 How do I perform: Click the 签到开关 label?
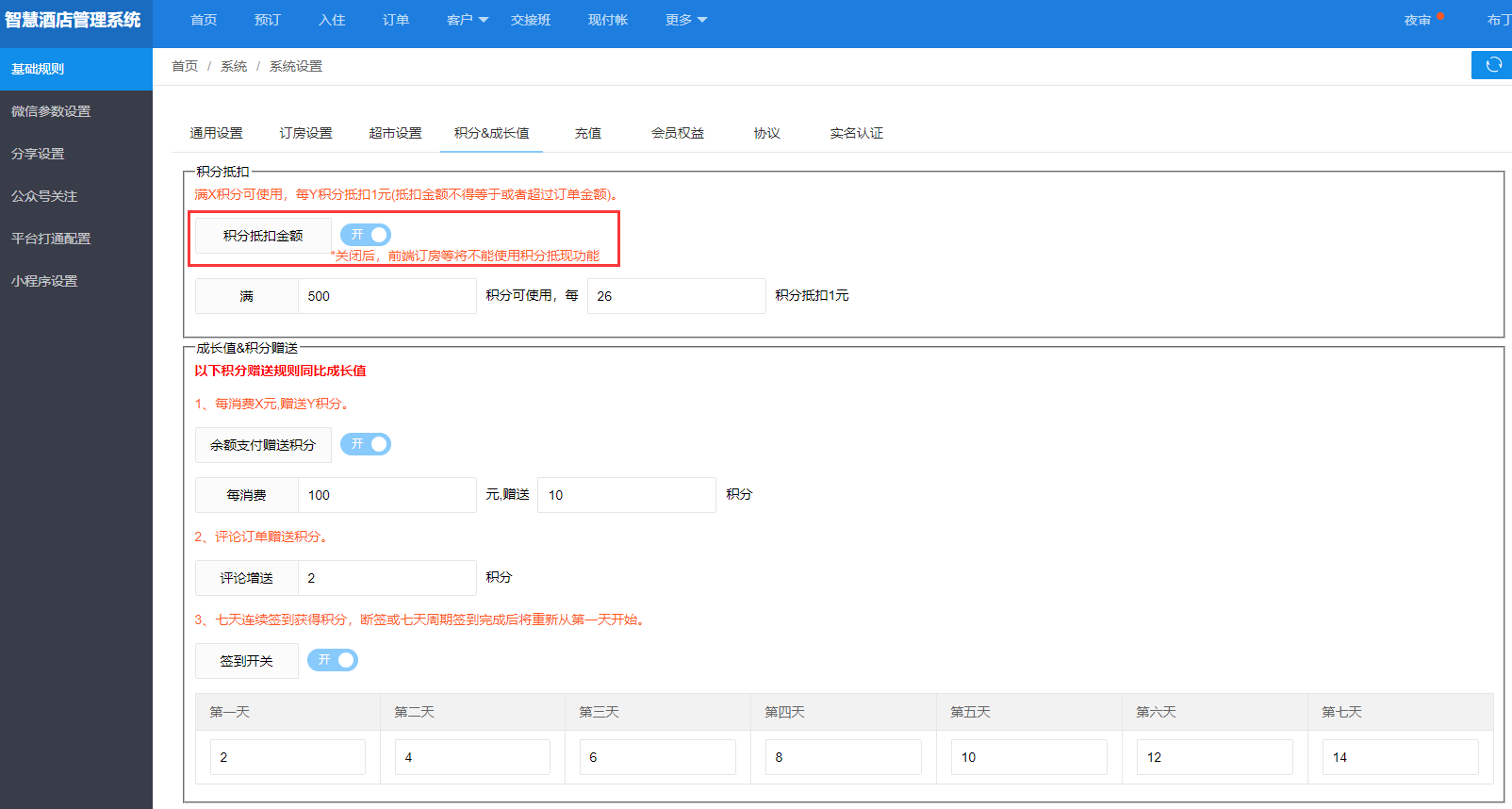click(x=247, y=661)
